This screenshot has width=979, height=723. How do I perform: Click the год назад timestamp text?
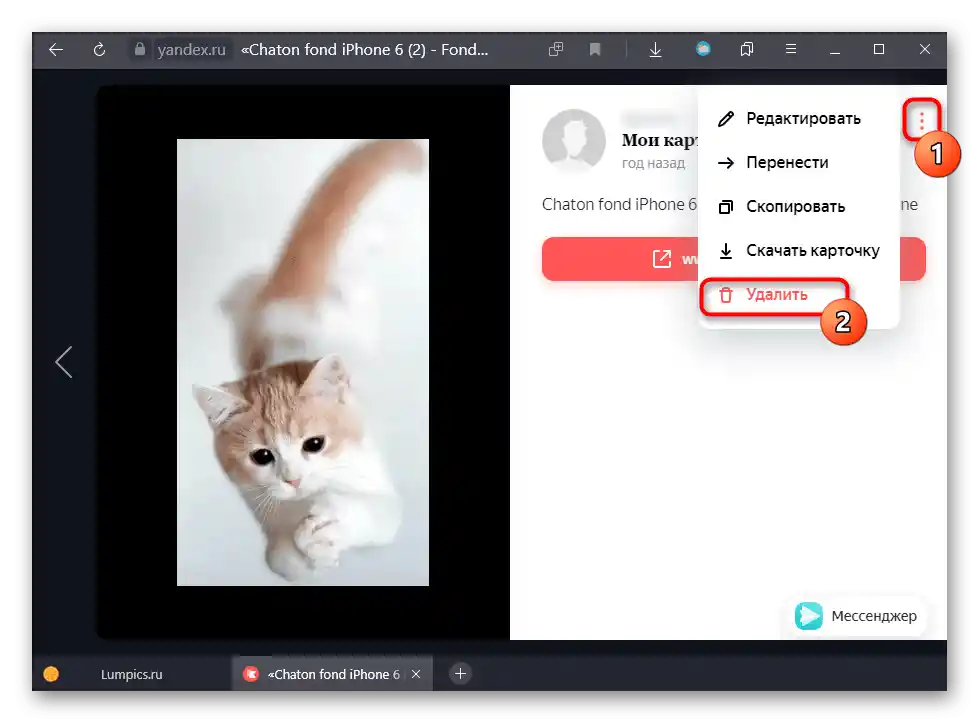pos(653,164)
